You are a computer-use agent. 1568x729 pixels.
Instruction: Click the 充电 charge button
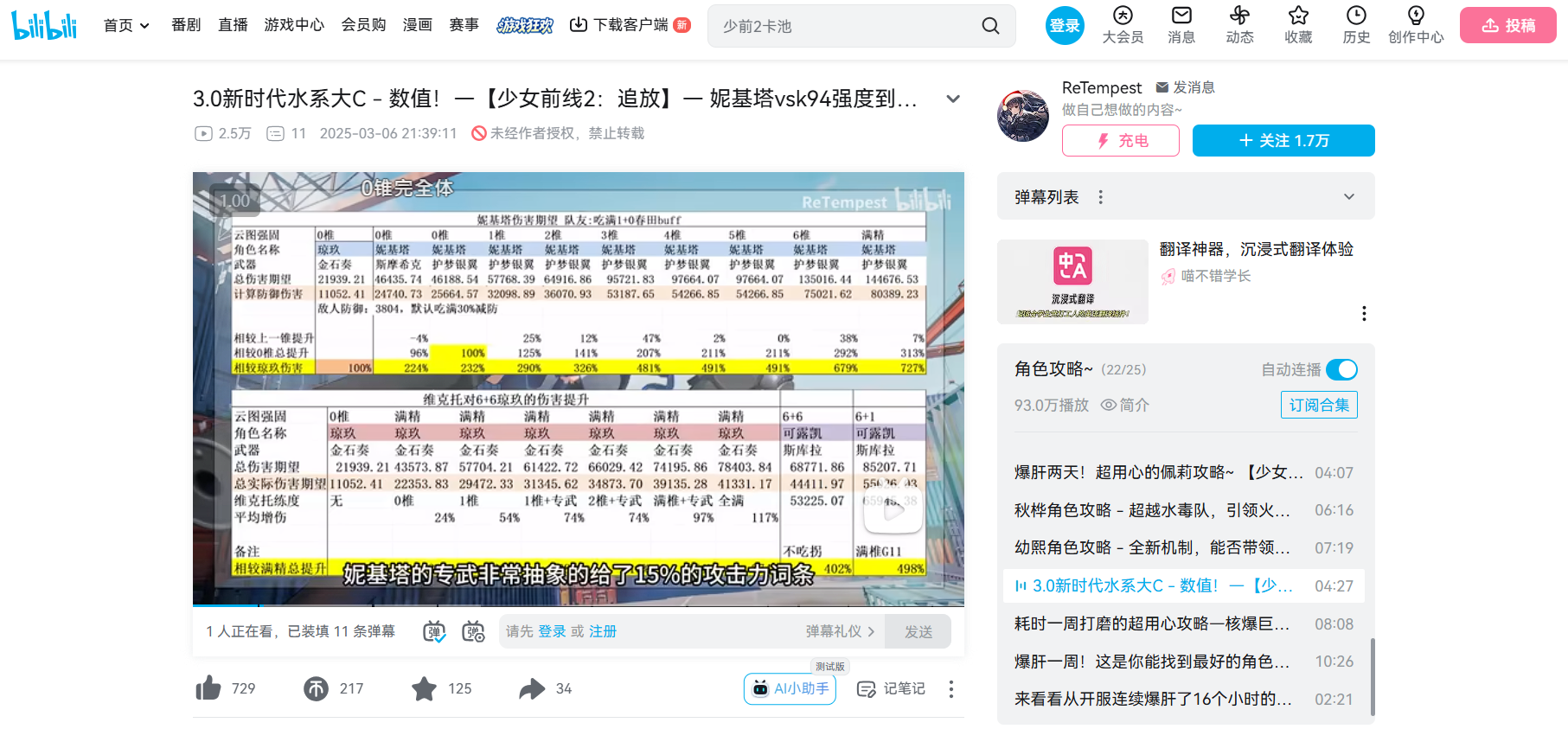coord(1121,141)
